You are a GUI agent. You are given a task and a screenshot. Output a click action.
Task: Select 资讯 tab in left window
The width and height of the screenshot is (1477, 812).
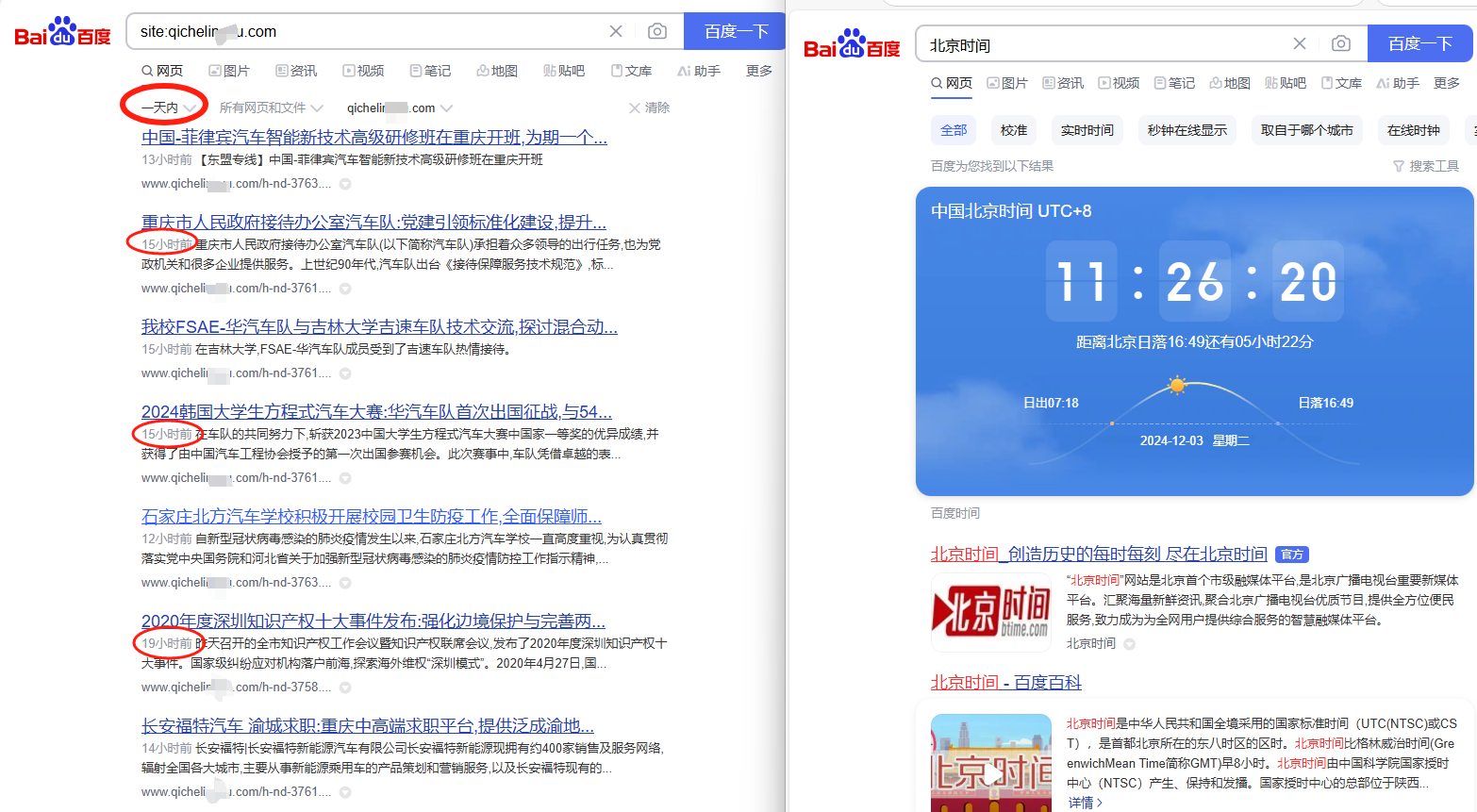click(x=296, y=71)
